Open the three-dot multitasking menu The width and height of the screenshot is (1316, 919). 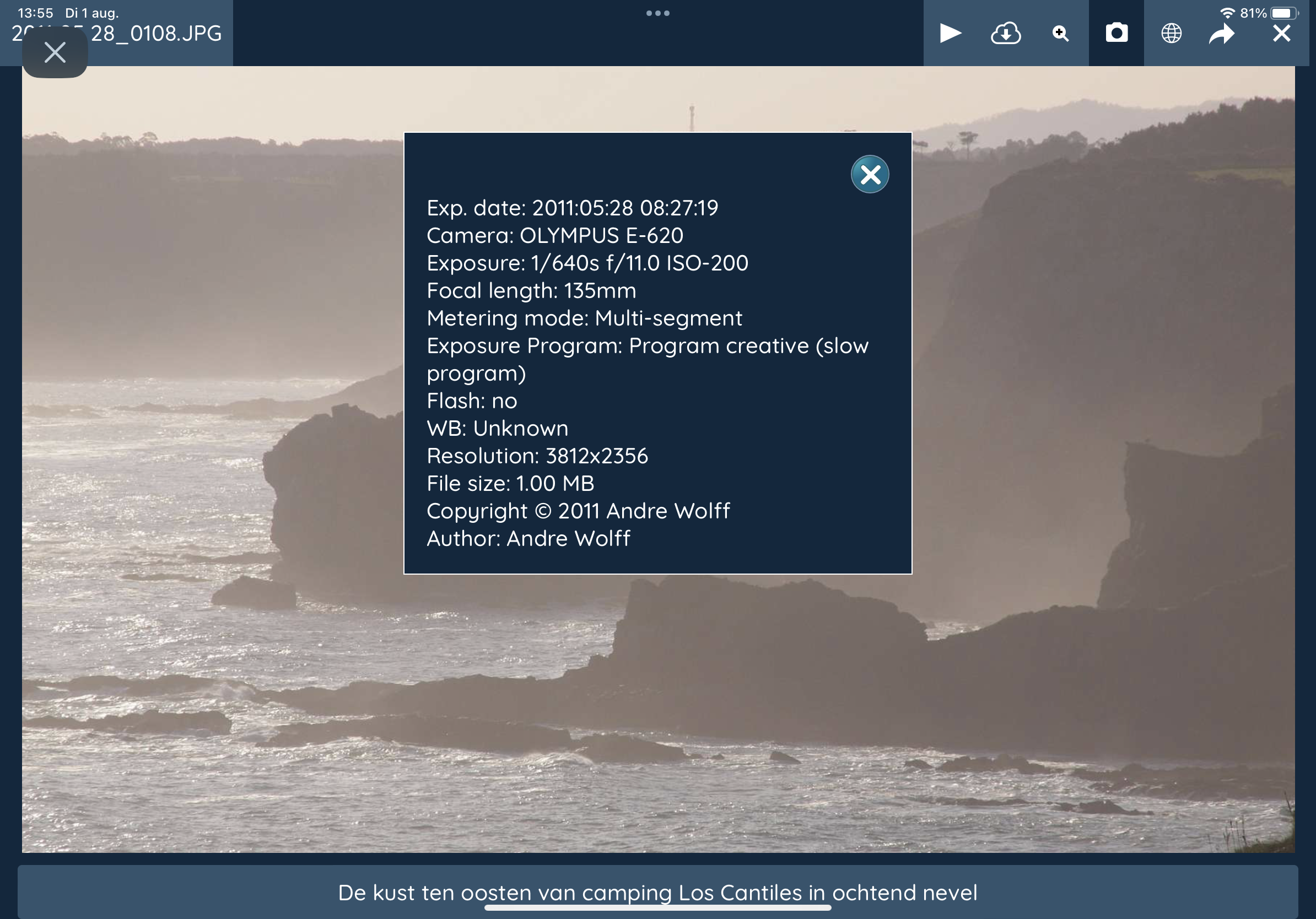point(657,13)
